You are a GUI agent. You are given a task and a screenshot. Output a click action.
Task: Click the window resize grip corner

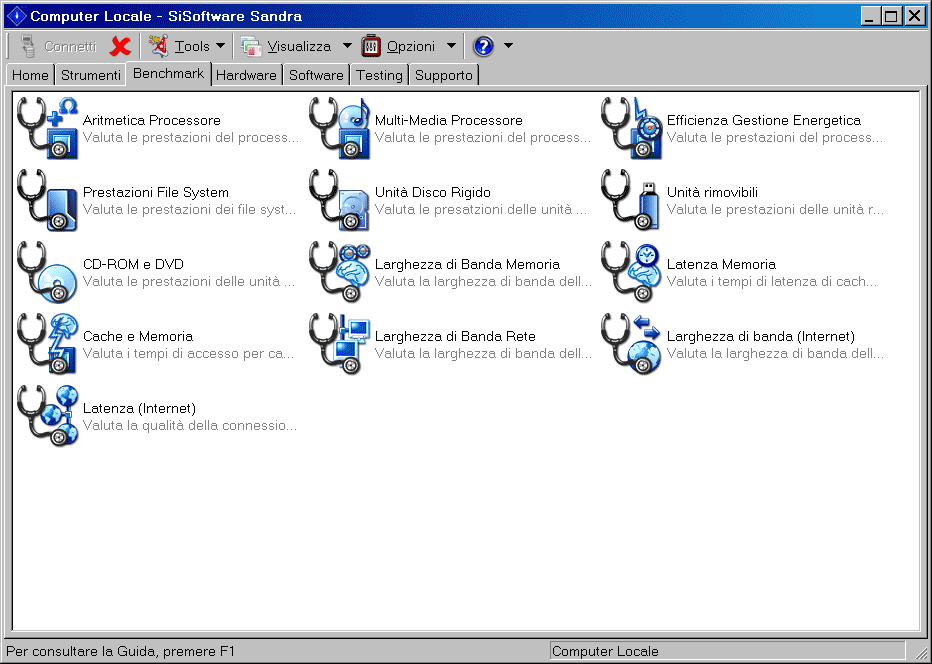921,652
